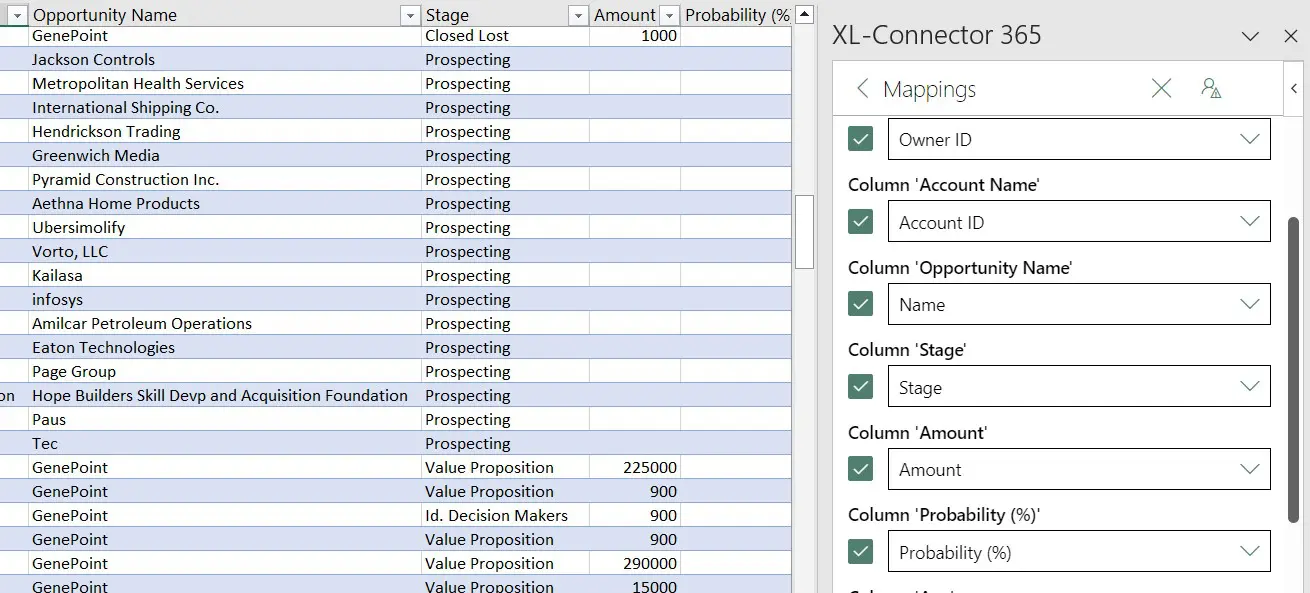Screen dimensions: 1310x593
Task: Open filter for Opportunity Name column
Action: (x=409, y=16)
